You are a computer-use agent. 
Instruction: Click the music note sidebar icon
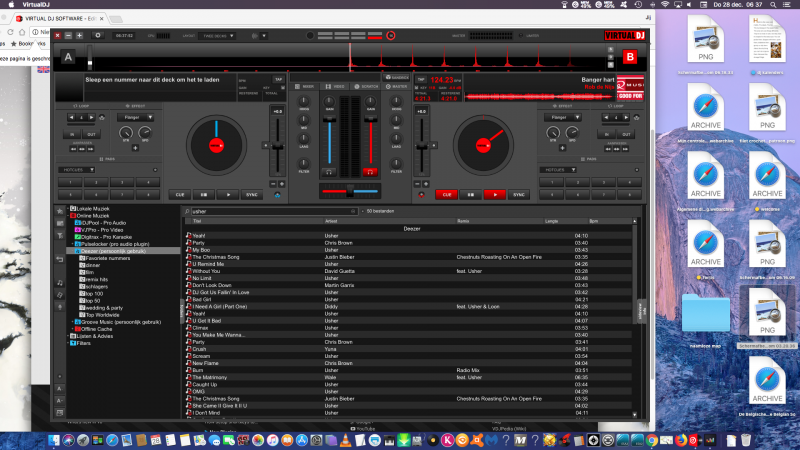click(60, 283)
